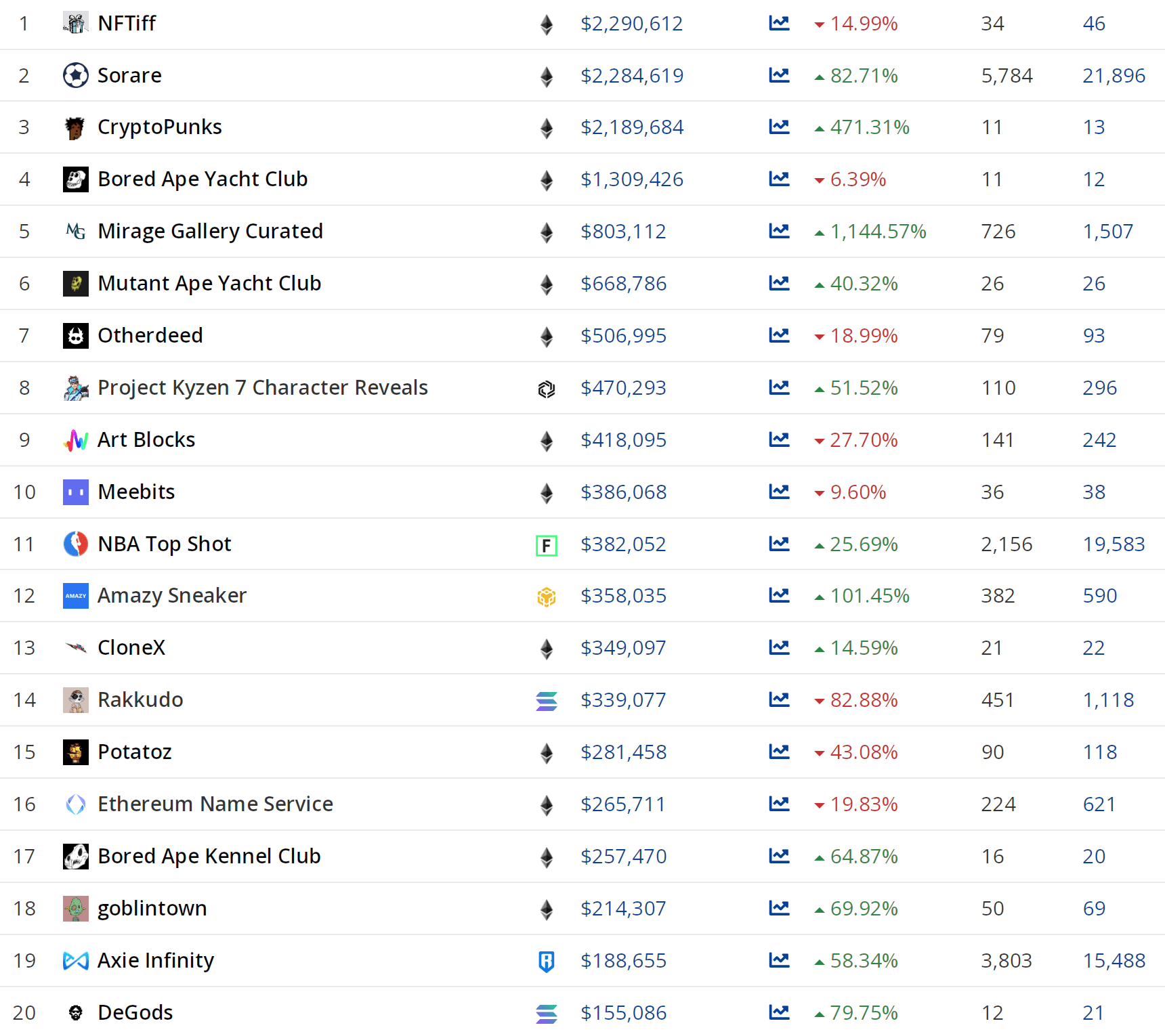The width and height of the screenshot is (1165, 1036).
Task: Open the chart icon for Potatoz
Action: 779,752
